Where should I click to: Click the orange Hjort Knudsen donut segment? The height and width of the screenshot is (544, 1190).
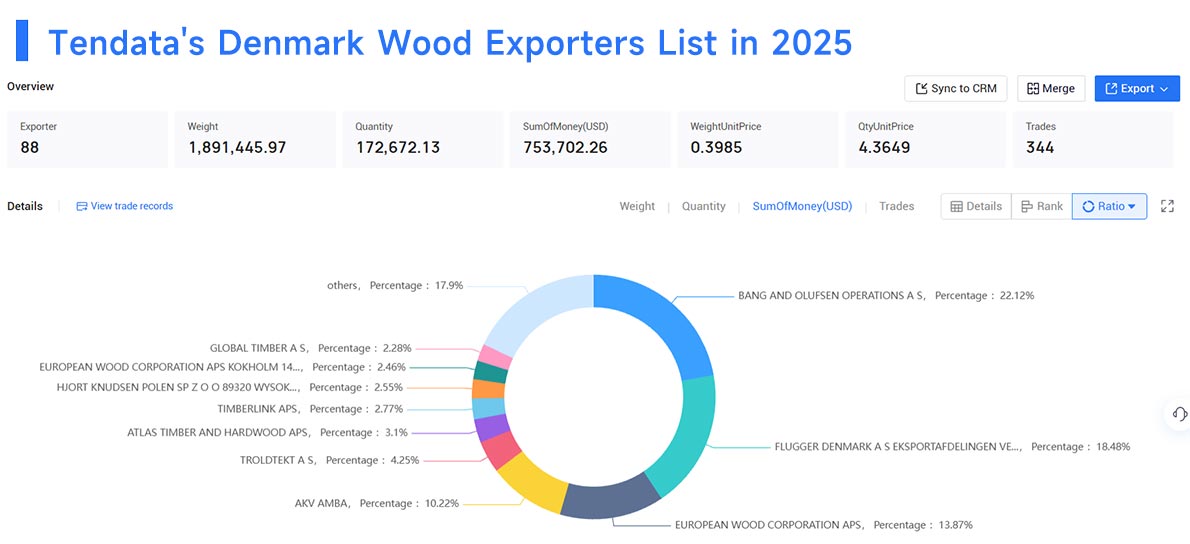pyautogui.click(x=486, y=389)
